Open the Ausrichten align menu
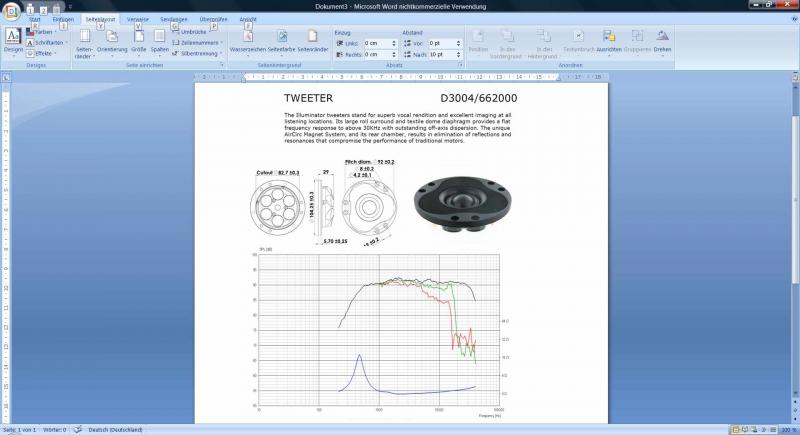Viewport: 800px width, 435px height. coord(609,42)
